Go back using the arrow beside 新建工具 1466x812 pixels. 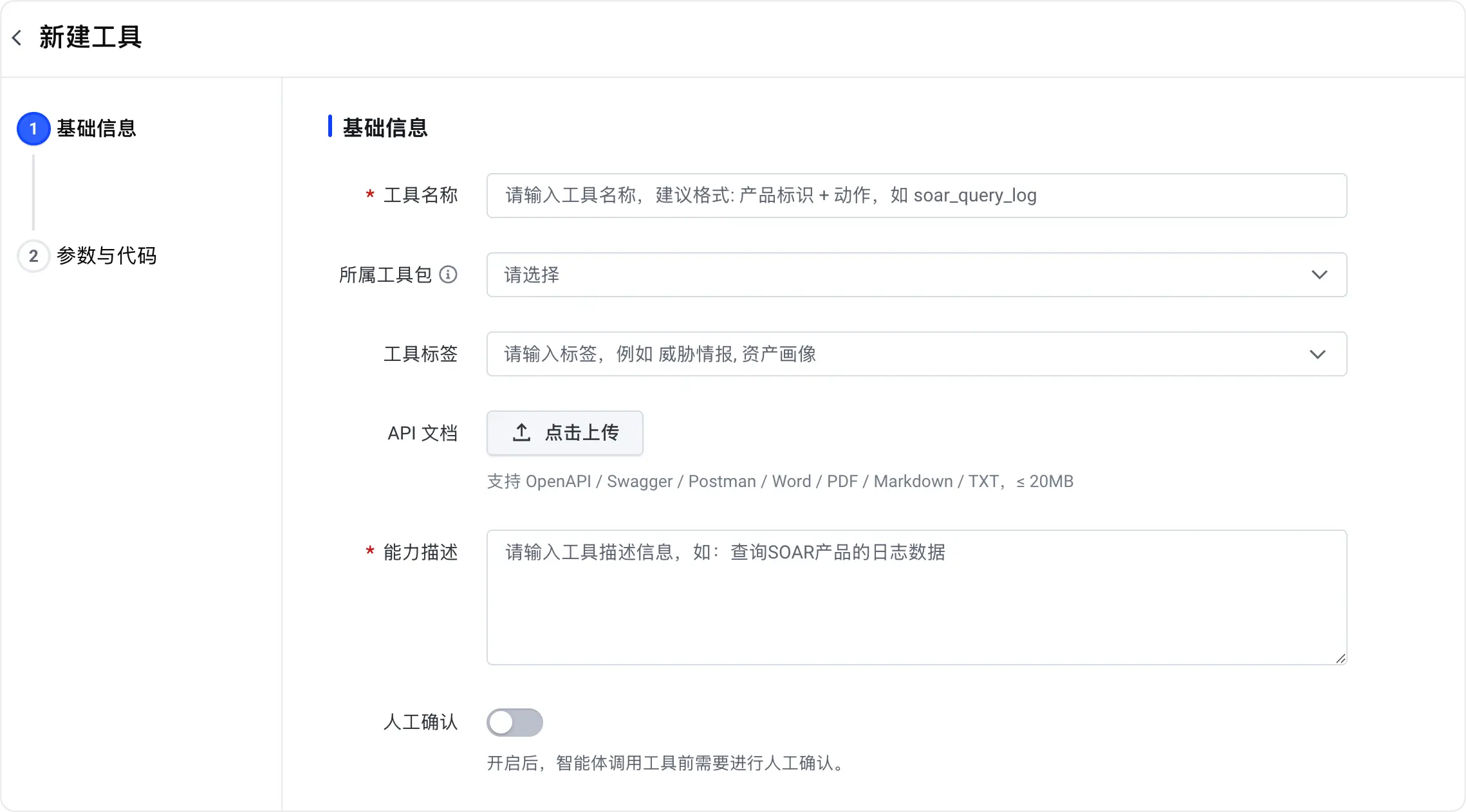[17, 37]
